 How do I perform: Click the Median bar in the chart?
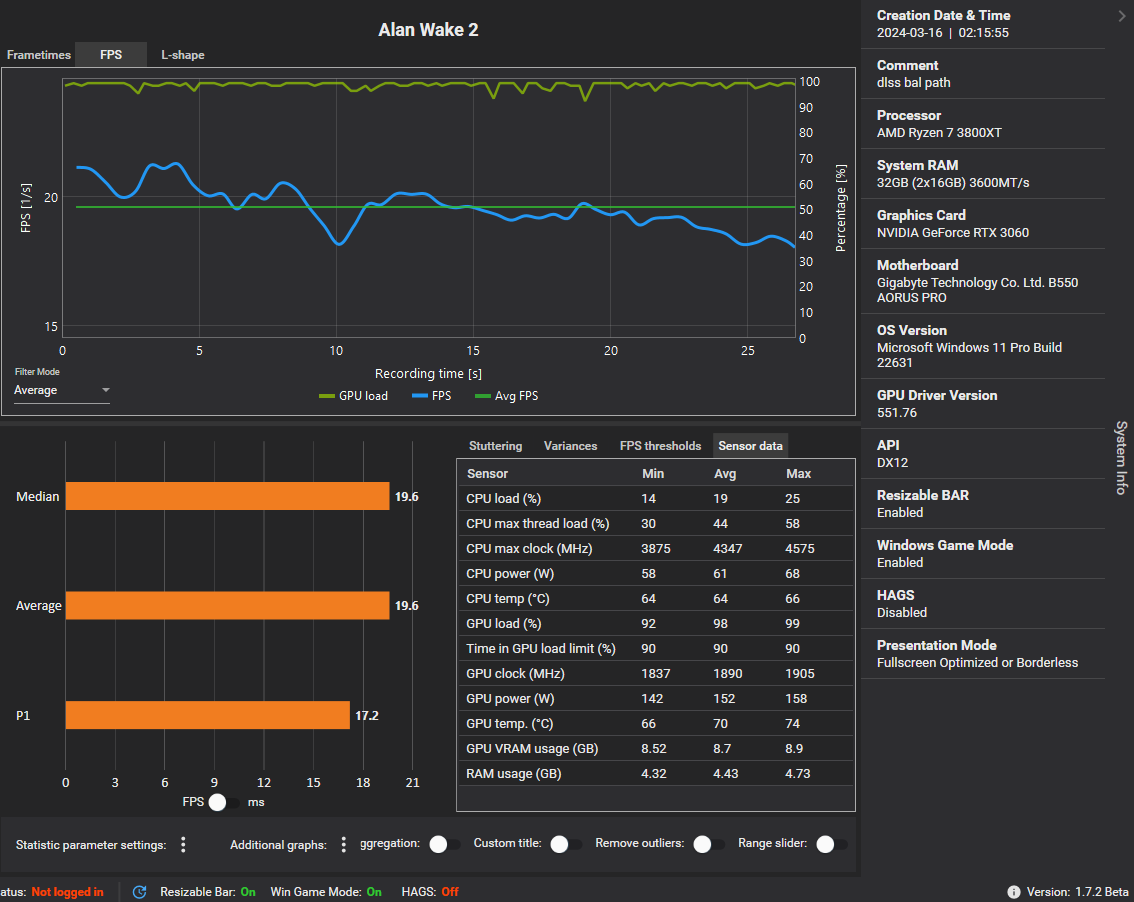tap(227, 496)
